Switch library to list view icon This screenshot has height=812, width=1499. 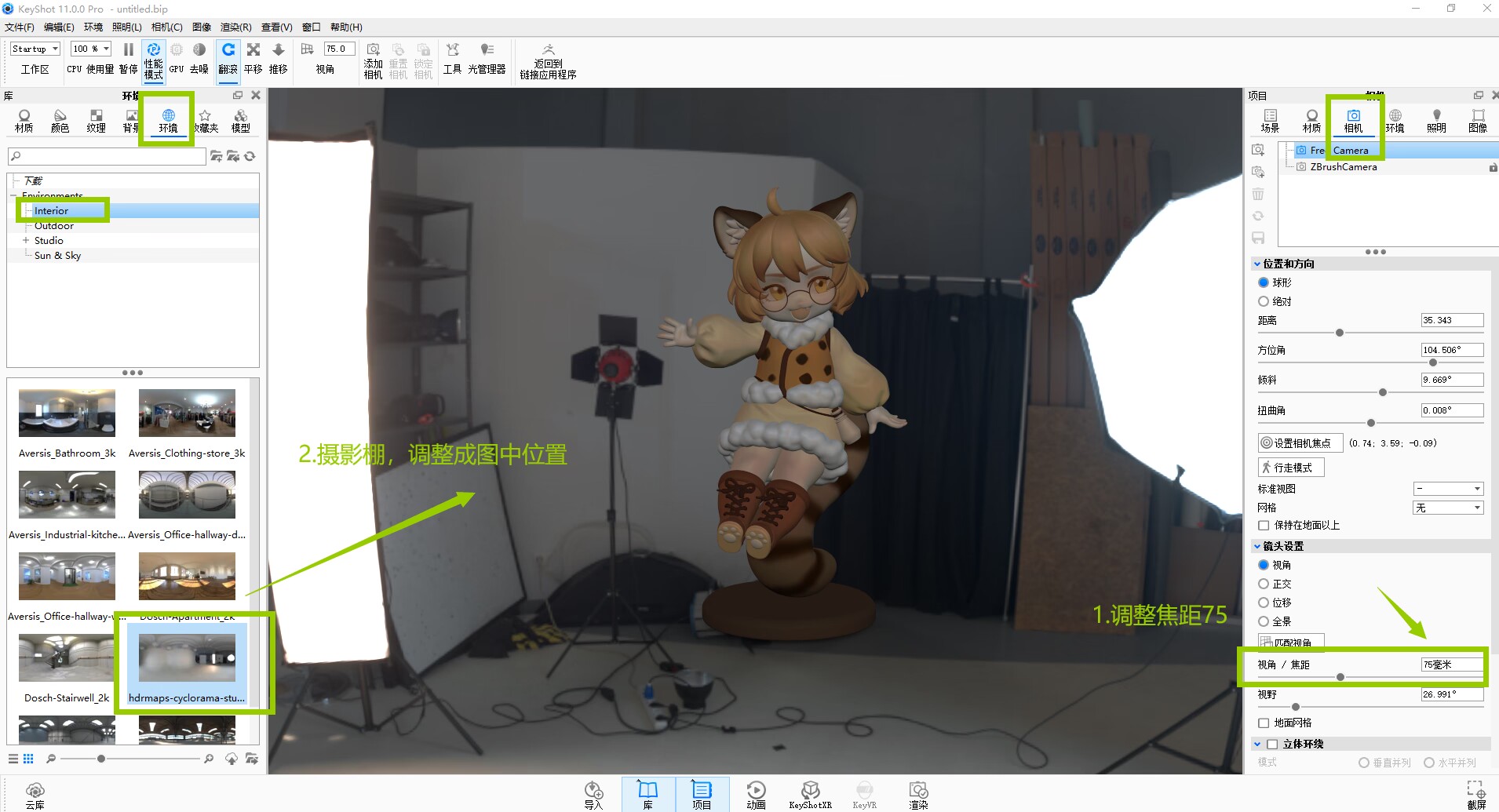click(13, 759)
